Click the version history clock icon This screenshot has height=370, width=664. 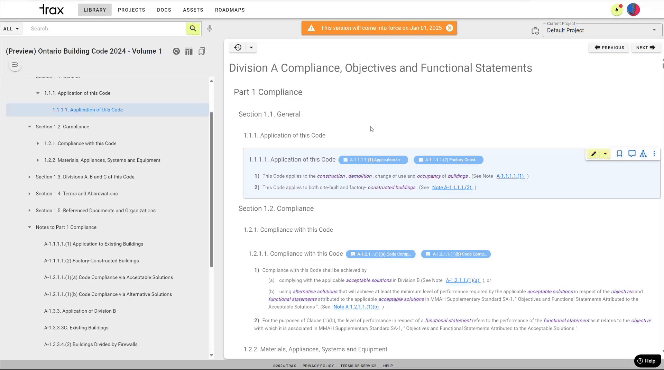[x=238, y=47]
